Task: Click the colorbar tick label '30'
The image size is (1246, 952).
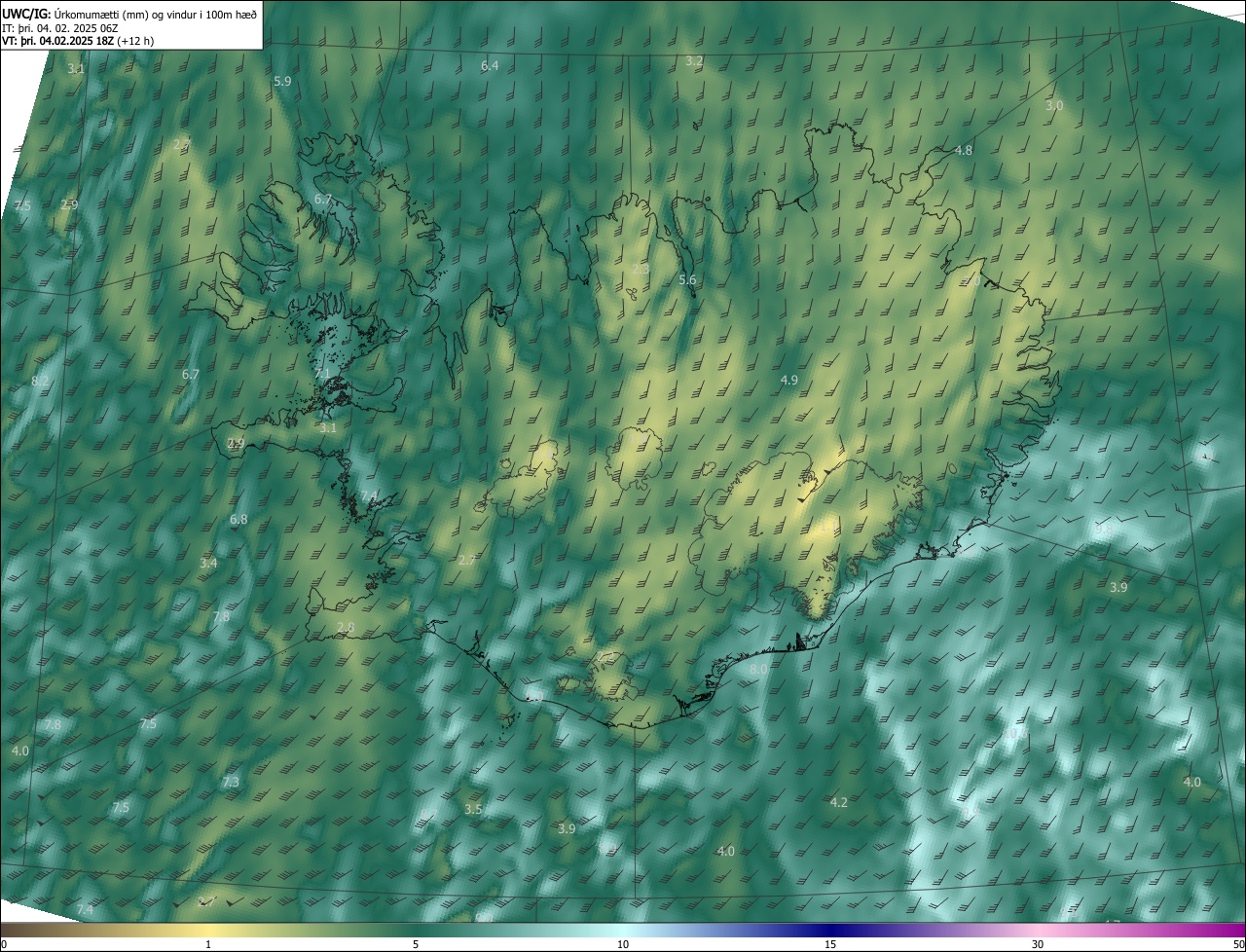Action: pyautogui.click(x=1038, y=944)
